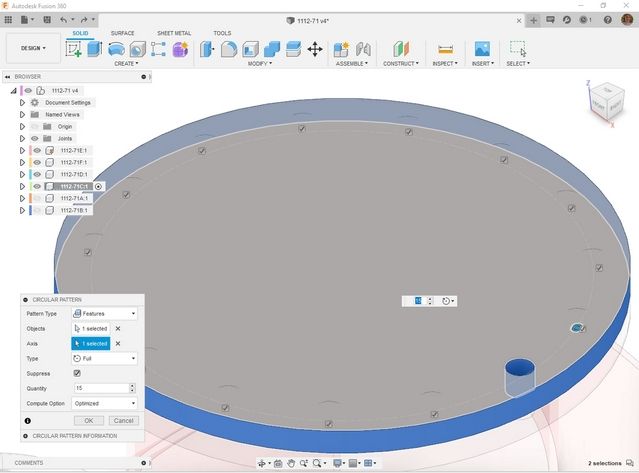Activate the Move/Copy arrows icon
Viewport: 639px width, 473px height.
pyautogui.click(x=315, y=49)
